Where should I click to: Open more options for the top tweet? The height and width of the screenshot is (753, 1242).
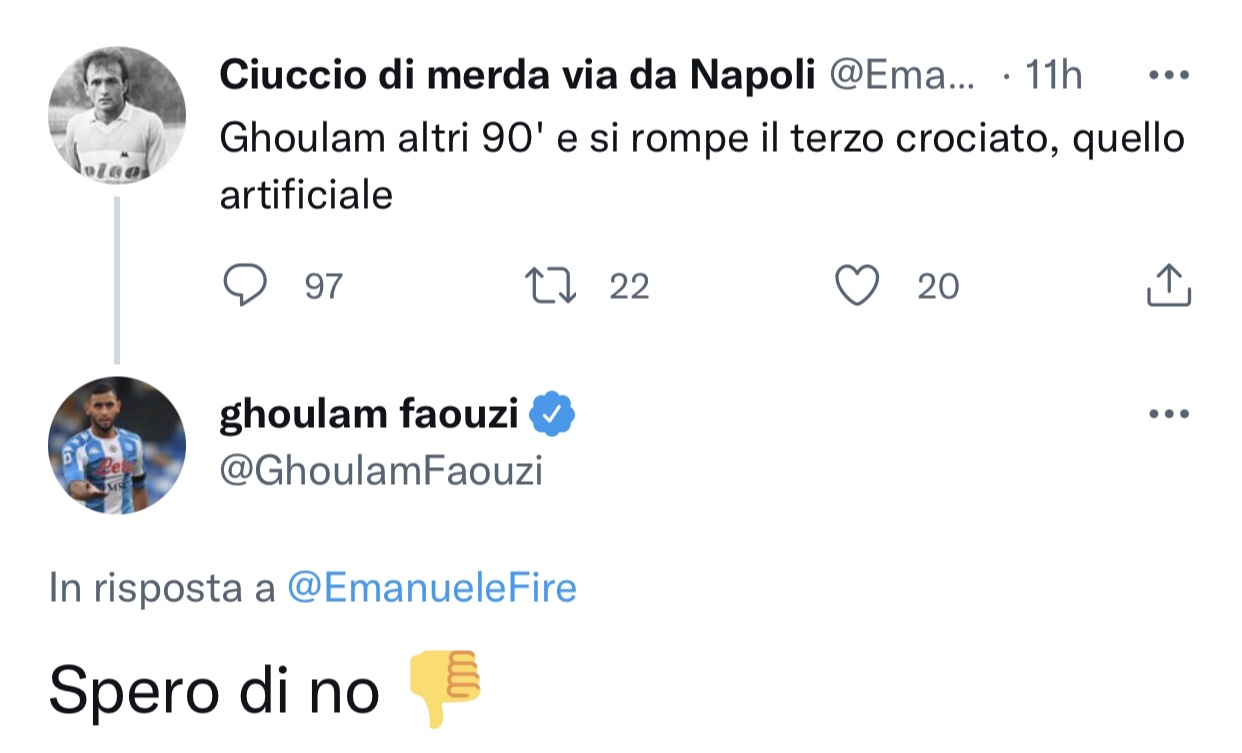(1168, 75)
